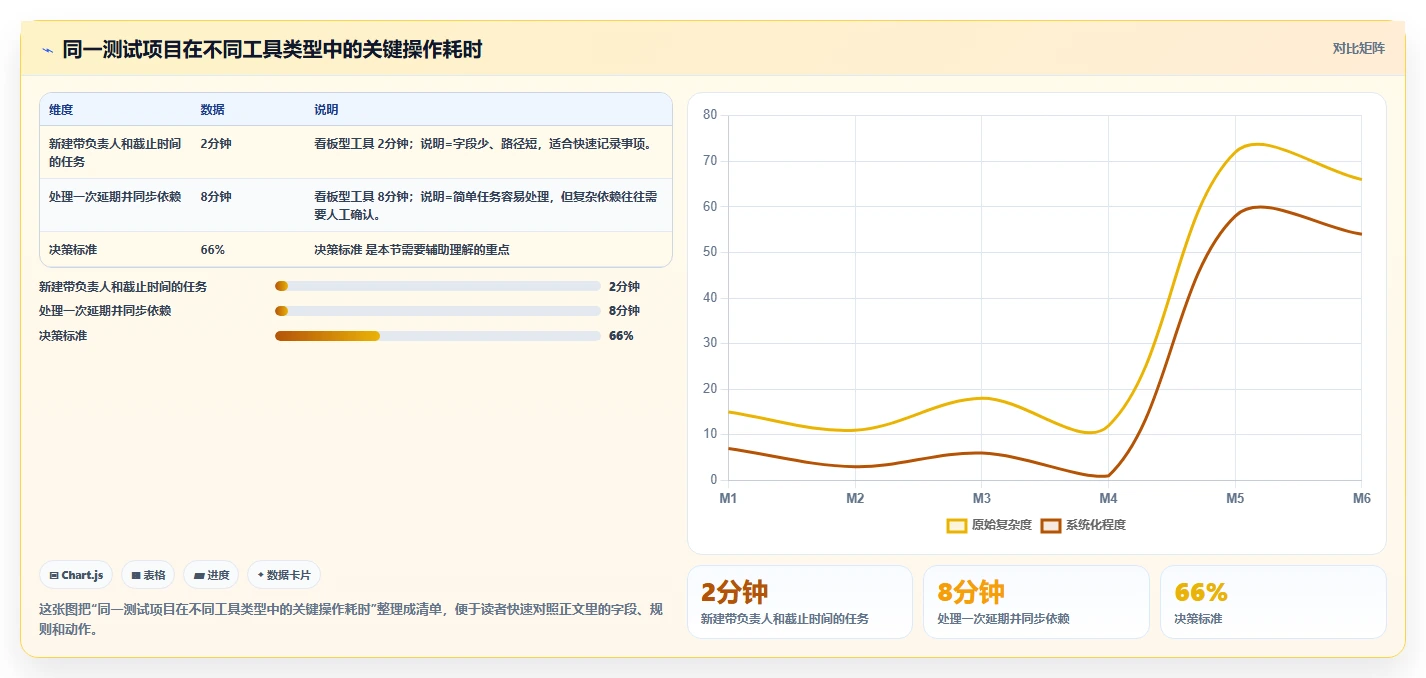Click the 40 y-axis tick label
The height and width of the screenshot is (678, 1426).
click(x=710, y=298)
